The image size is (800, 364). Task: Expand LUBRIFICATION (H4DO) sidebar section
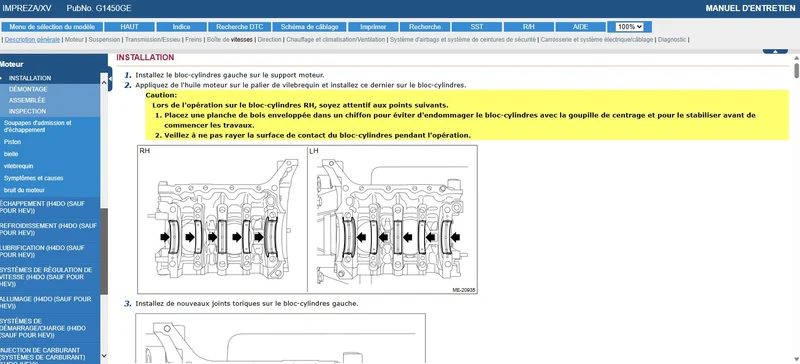(x=50, y=251)
